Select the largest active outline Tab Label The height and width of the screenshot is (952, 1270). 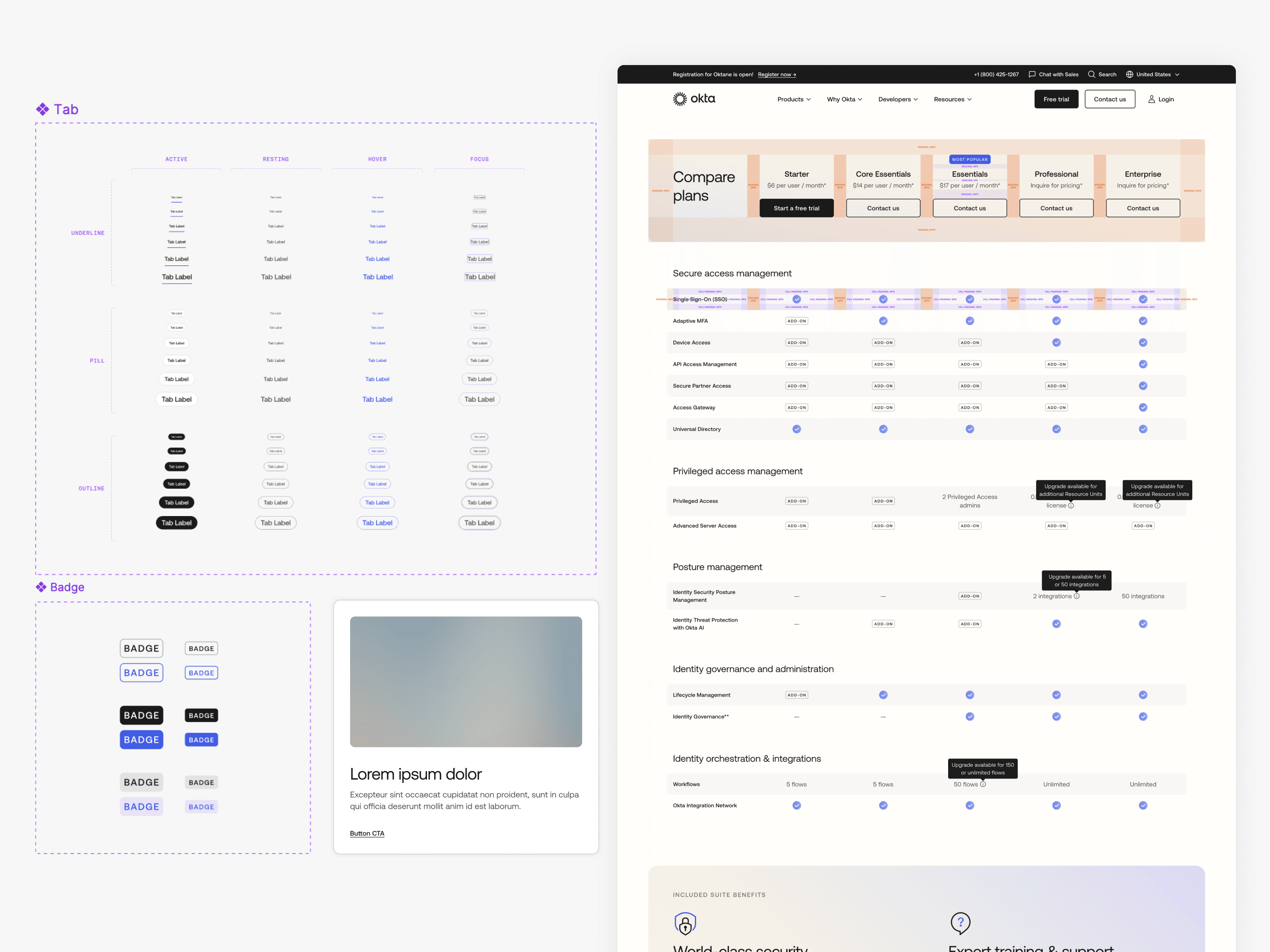coord(176,522)
